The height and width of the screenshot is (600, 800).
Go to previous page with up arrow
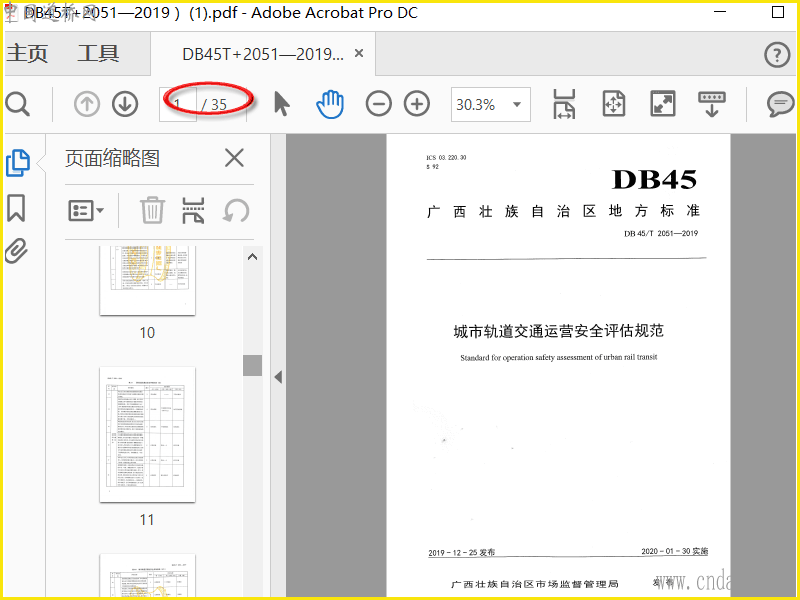(x=87, y=104)
